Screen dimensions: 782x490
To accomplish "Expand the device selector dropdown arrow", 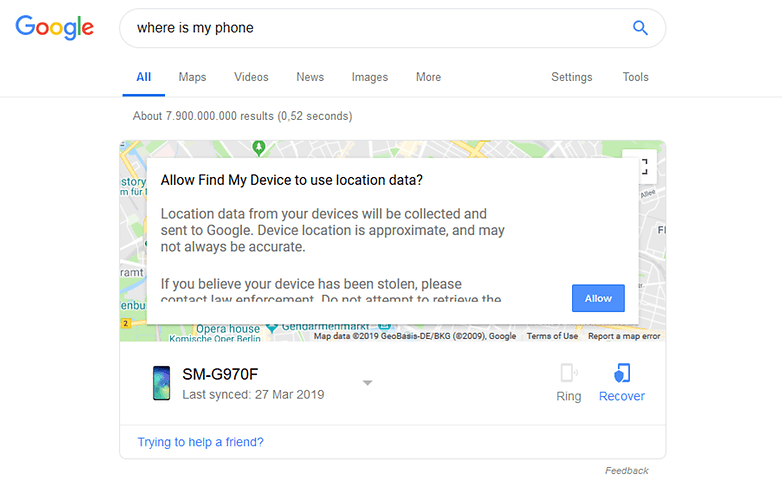I will pos(368,383).
